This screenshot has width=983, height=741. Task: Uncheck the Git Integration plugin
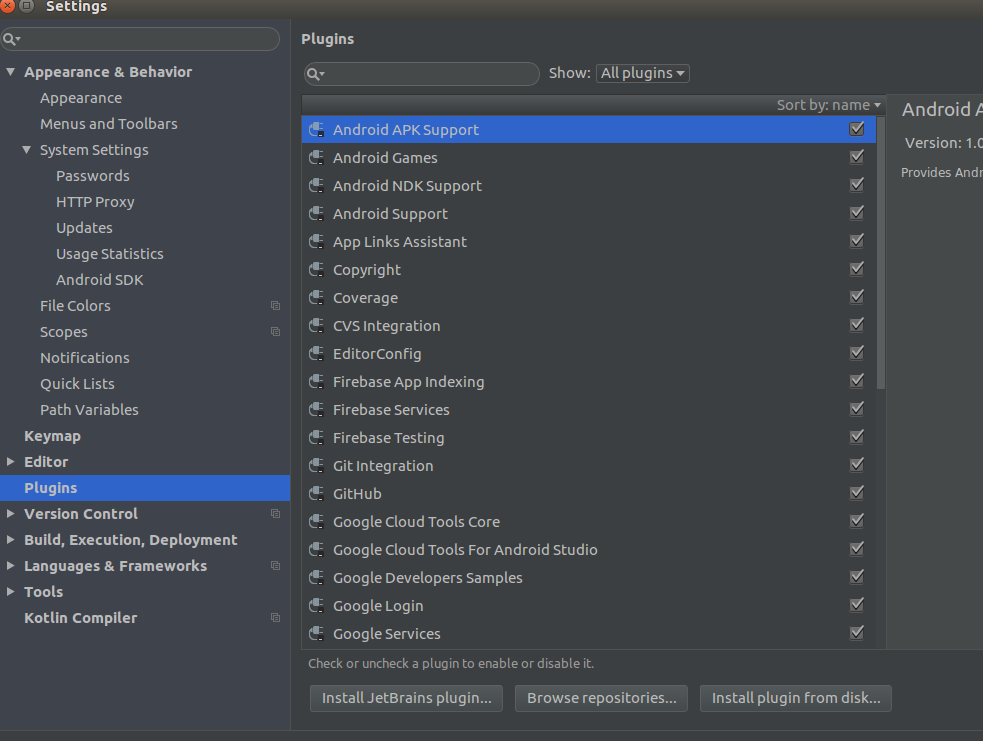856,465
